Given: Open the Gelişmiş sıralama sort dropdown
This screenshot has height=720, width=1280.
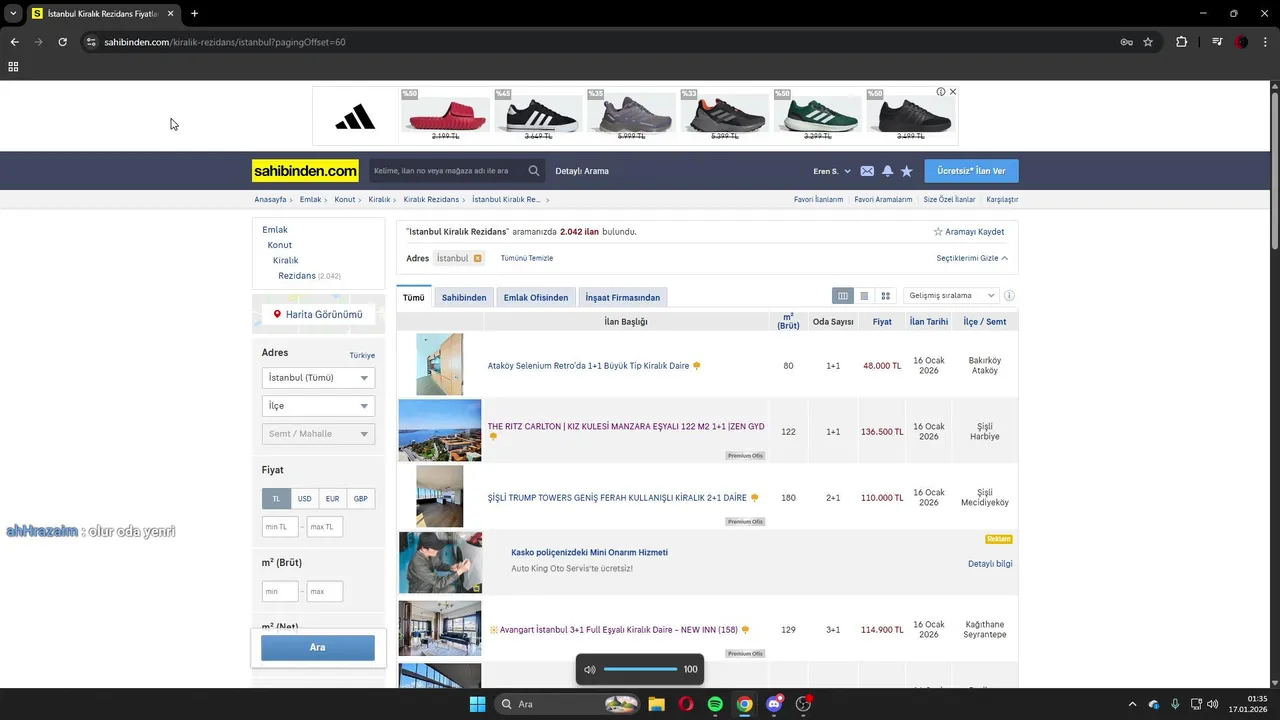Looking at the screenshot, I should coord(951,296).
